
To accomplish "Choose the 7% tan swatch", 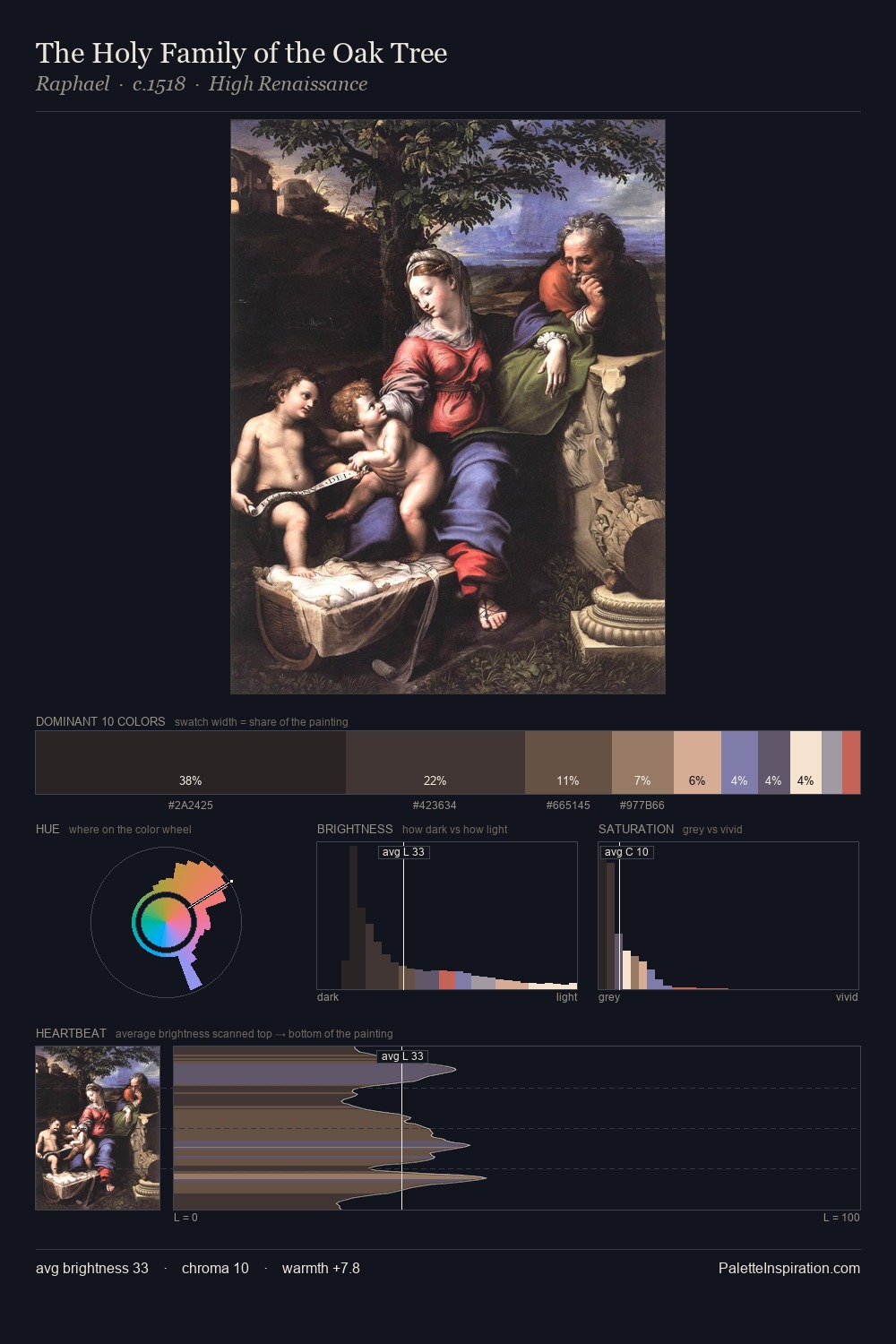I will click(x=642, y=762).
